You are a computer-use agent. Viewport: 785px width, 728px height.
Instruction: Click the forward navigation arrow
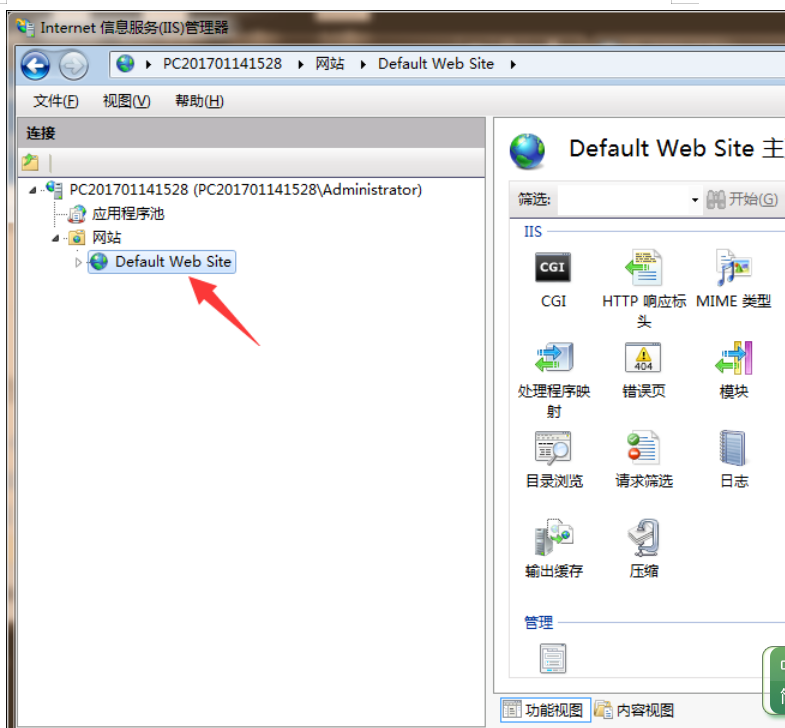(x=74, y=65)
